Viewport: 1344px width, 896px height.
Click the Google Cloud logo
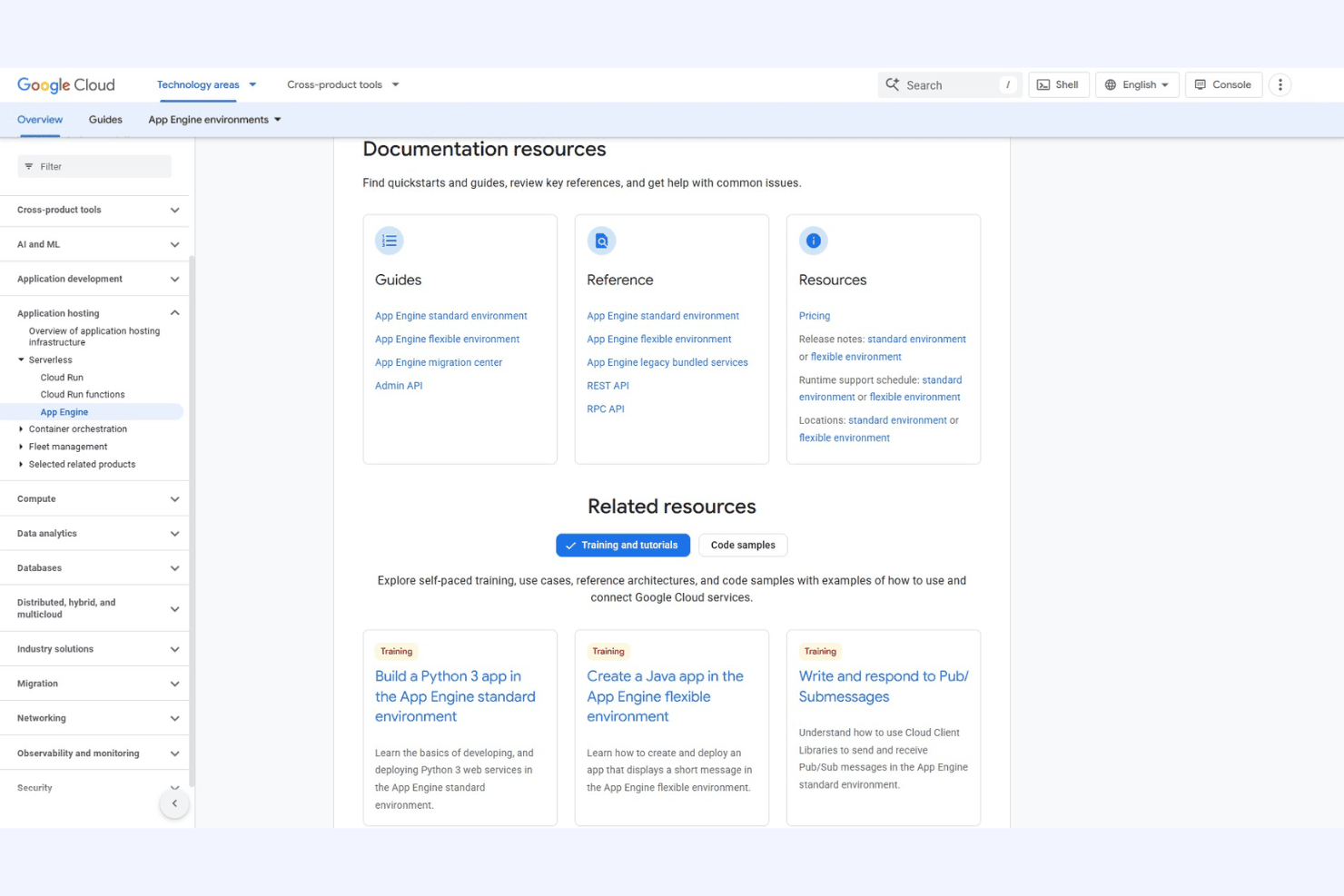[x=66, y=85]
